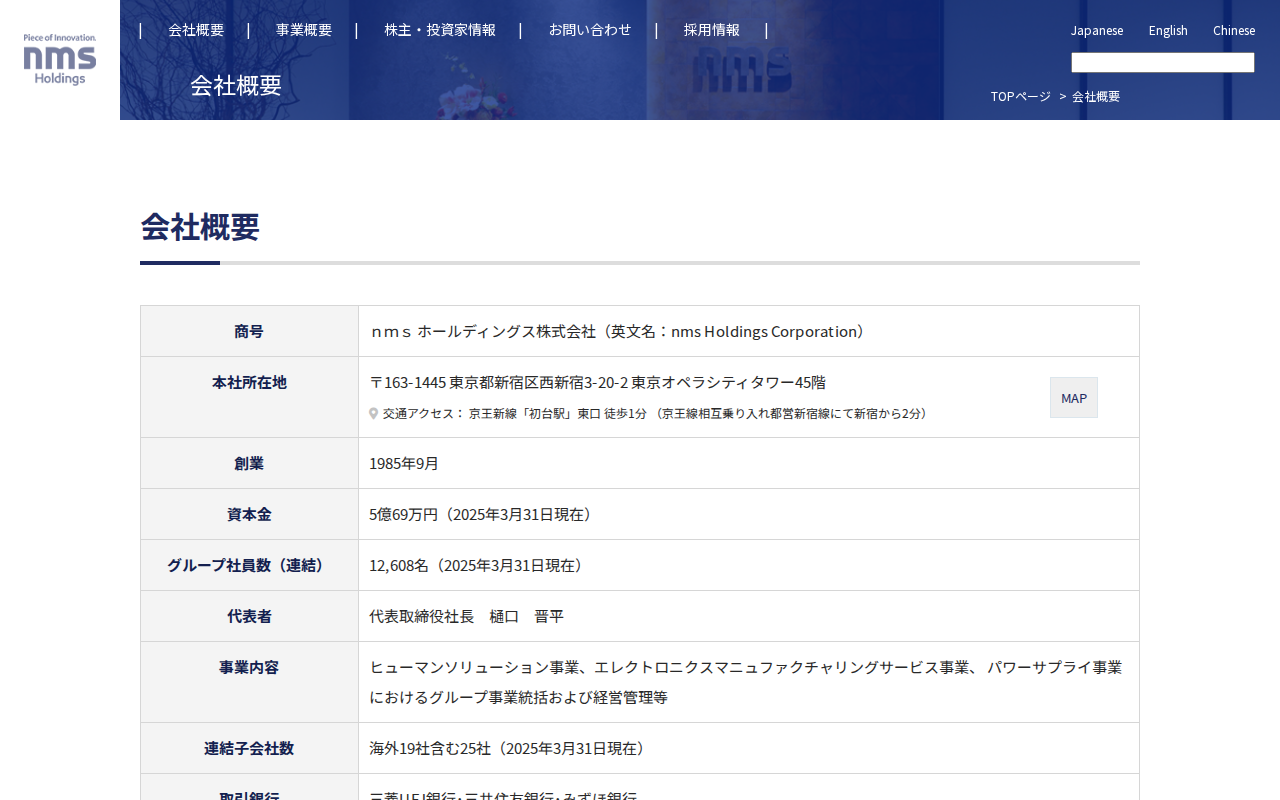Viewport: 1280px width, 800px height.
Task: Focus the site search input field
Action: click(x=1163, y=62)
